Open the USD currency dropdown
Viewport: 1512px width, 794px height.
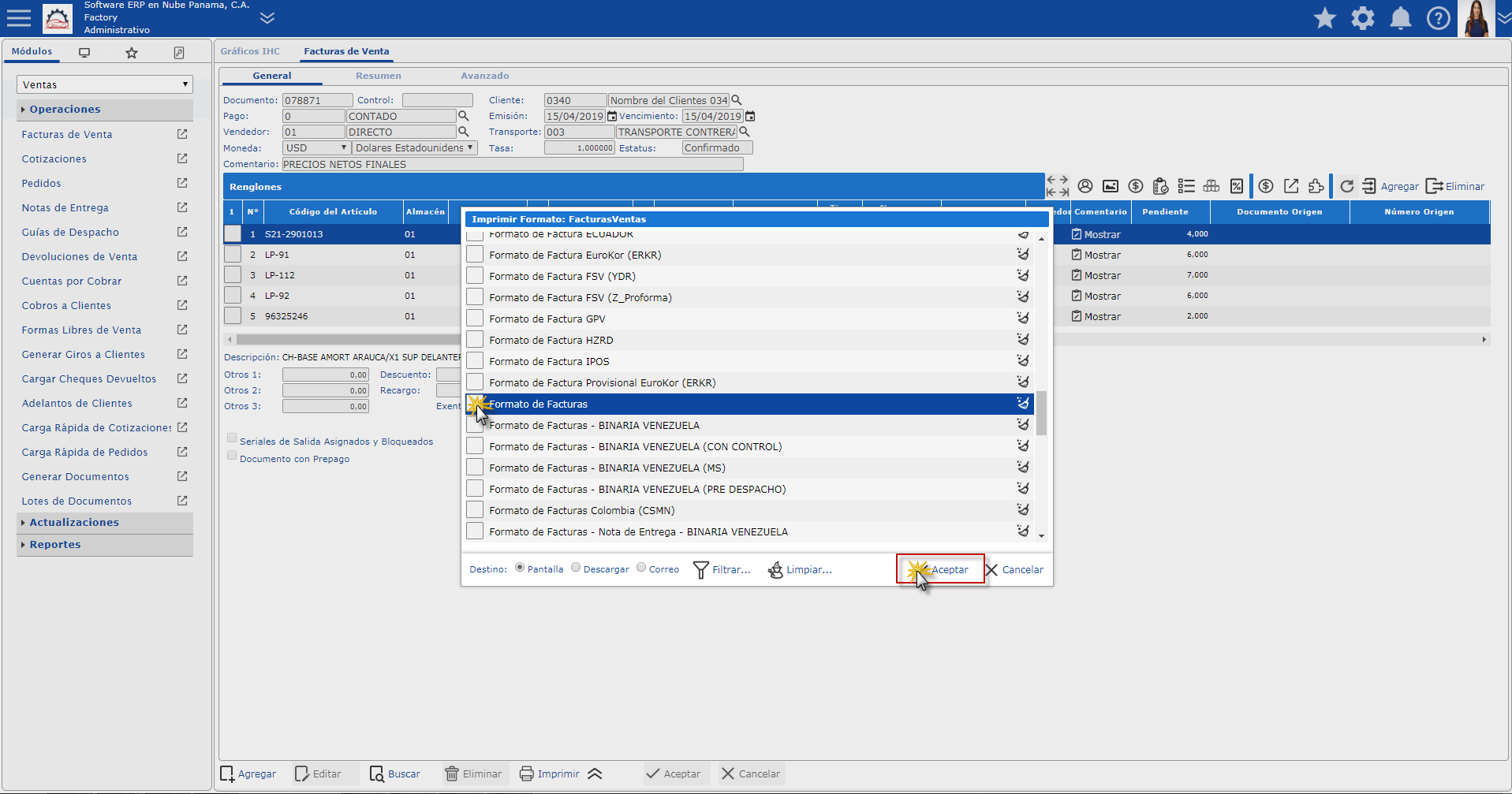click(x=315, y=147)
